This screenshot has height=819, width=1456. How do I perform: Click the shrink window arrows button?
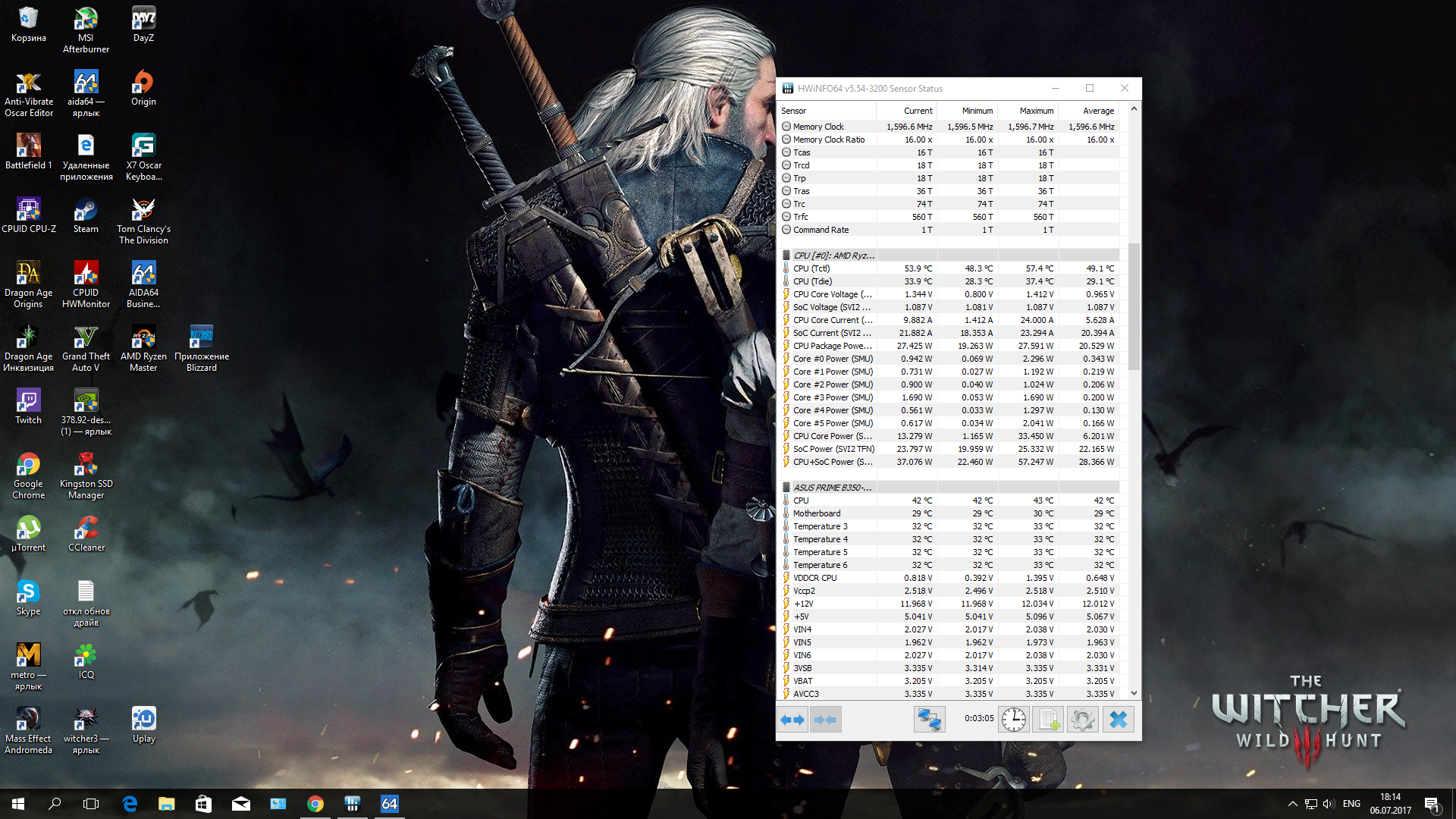pos(825,719)
